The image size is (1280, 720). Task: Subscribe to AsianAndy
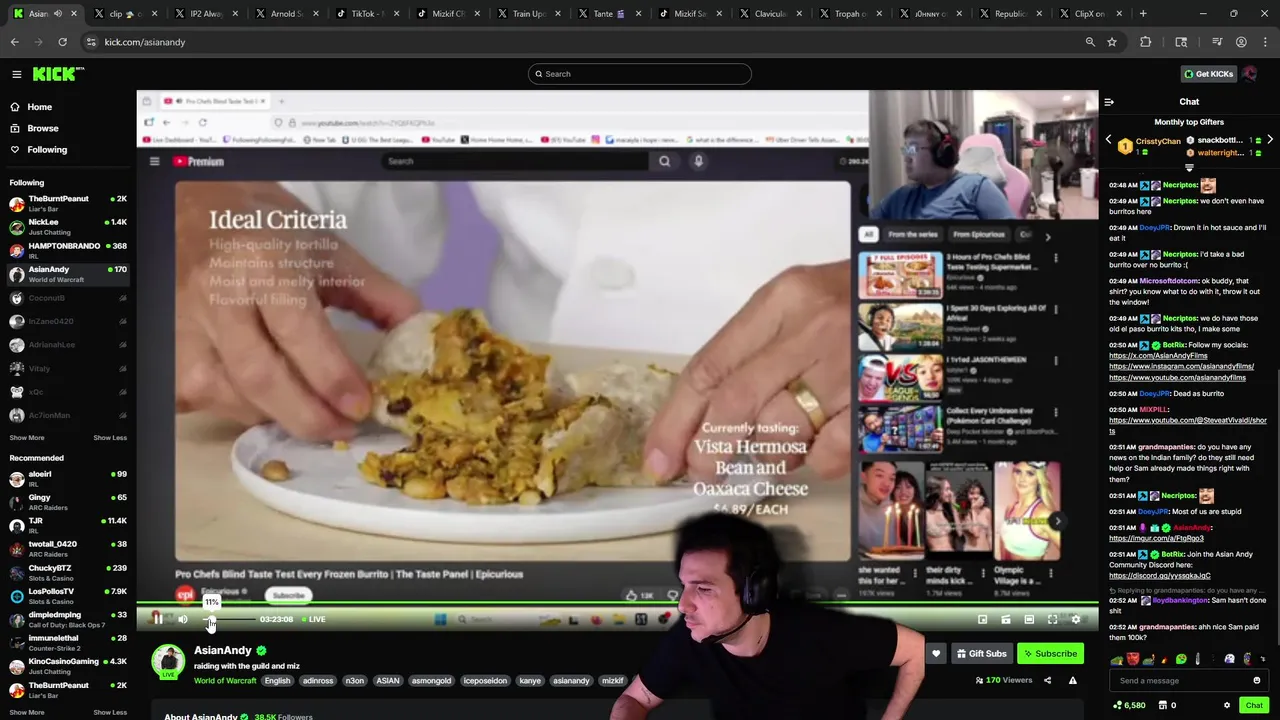pyautogui.click(x=1050, y=654)
